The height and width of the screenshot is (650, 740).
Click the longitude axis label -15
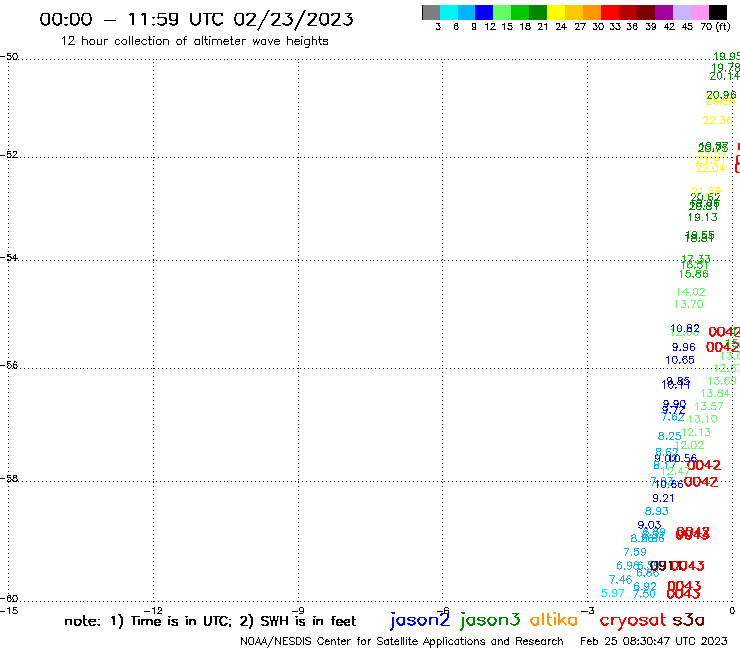9,611
